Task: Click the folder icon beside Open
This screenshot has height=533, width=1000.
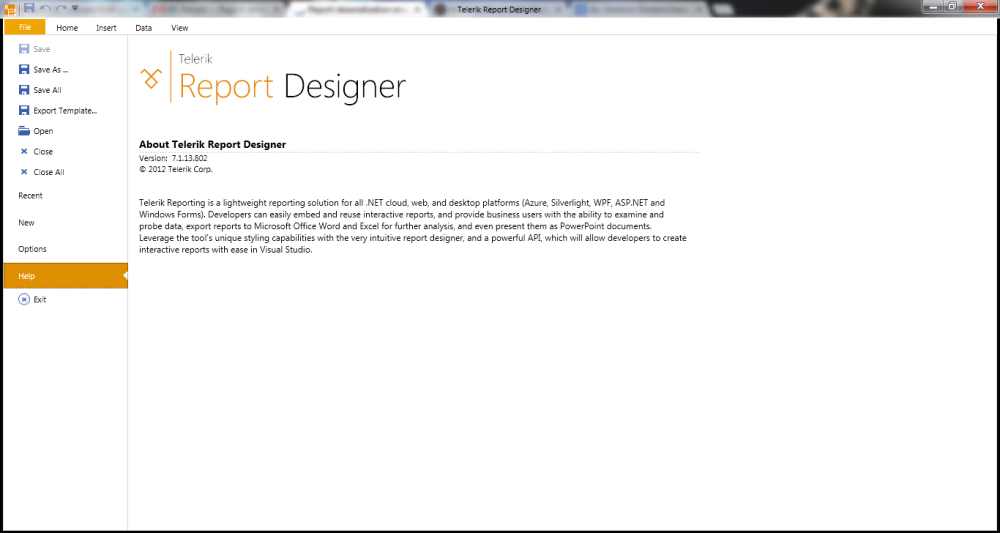Action: (x=24, y=131)
